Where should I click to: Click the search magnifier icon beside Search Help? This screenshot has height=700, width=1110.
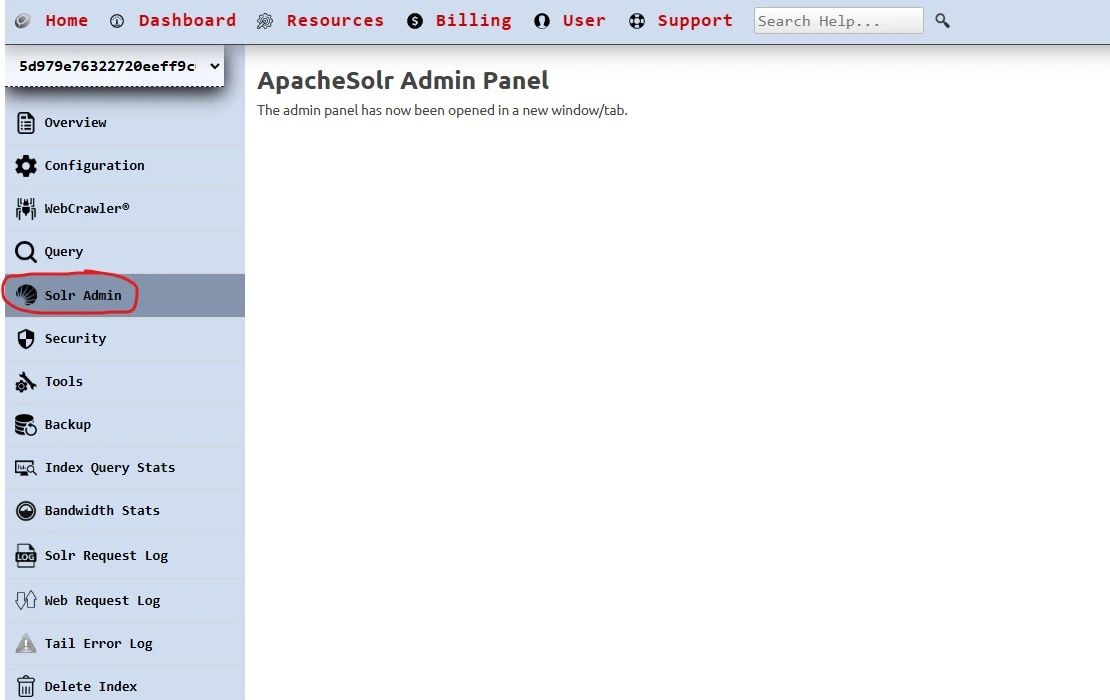point(942,21)
